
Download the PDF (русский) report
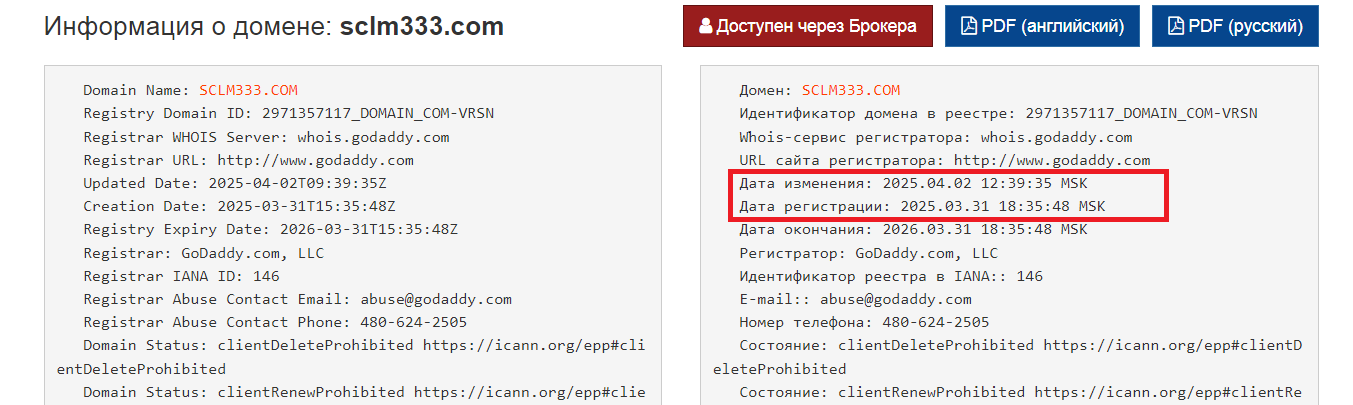(1235, 26)
